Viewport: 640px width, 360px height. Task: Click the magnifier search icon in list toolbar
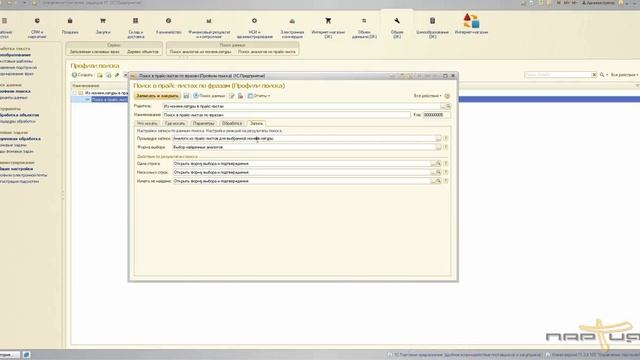click(x=602, y=75)
